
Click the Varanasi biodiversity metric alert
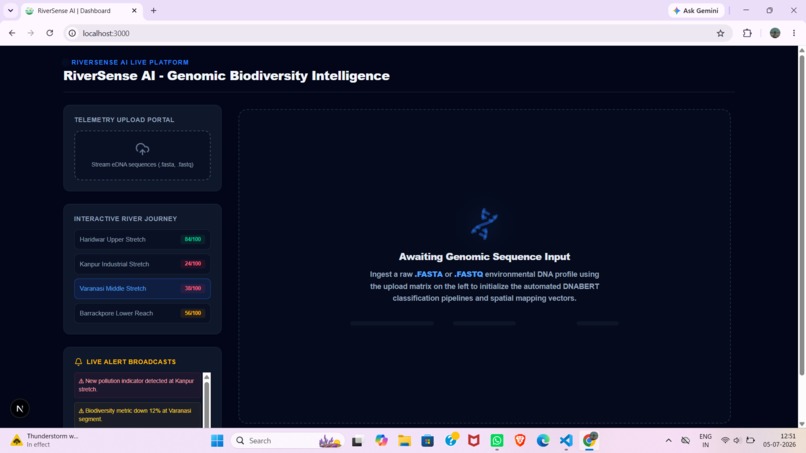[137, 415]
